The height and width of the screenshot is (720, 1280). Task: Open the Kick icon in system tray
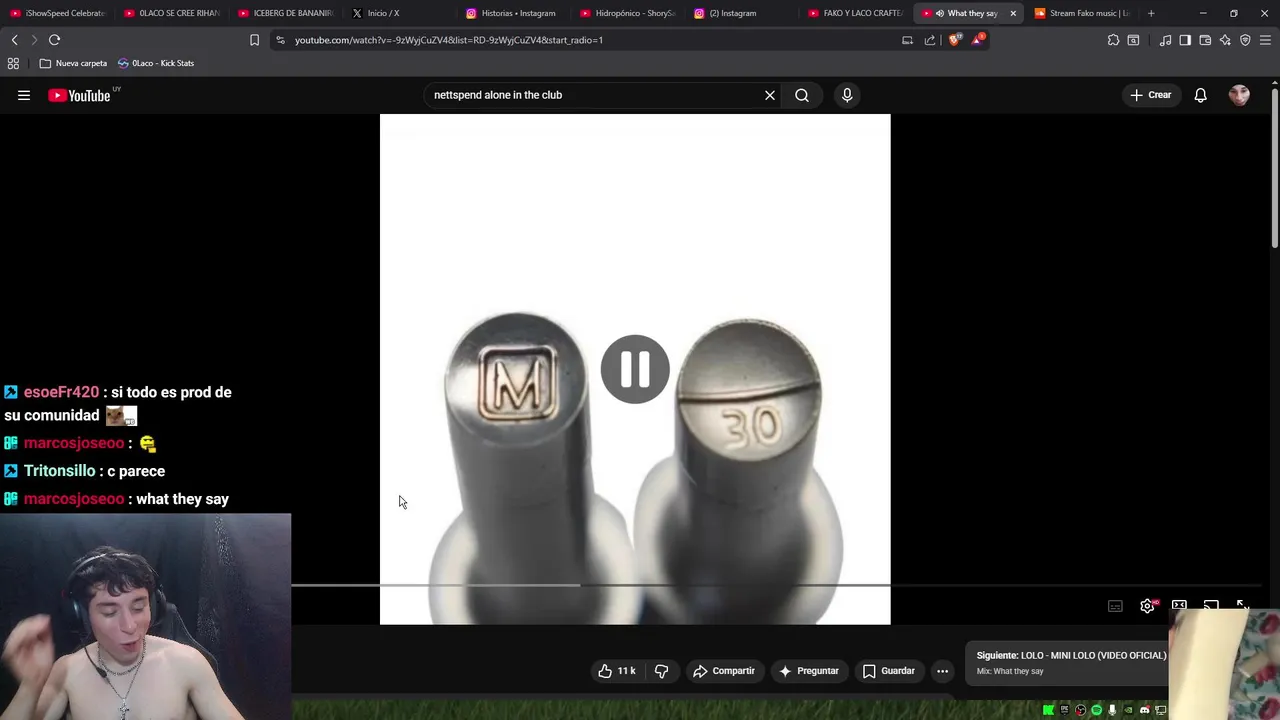(1048, 710)
